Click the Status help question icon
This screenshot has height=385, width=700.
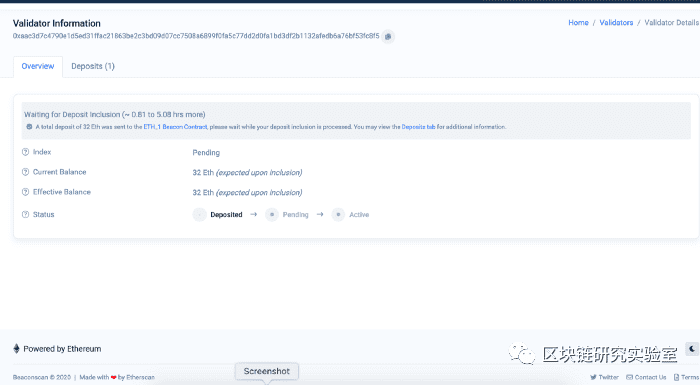coord(25,215)
